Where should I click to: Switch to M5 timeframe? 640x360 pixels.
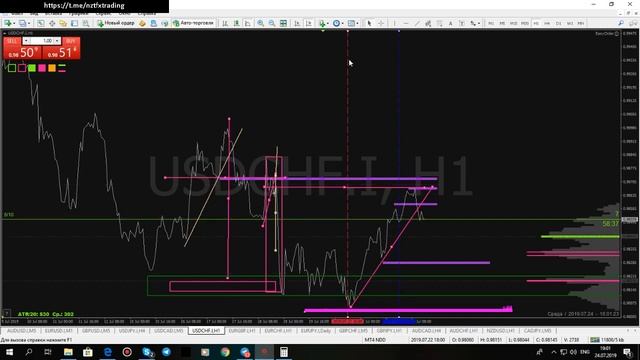502,23
